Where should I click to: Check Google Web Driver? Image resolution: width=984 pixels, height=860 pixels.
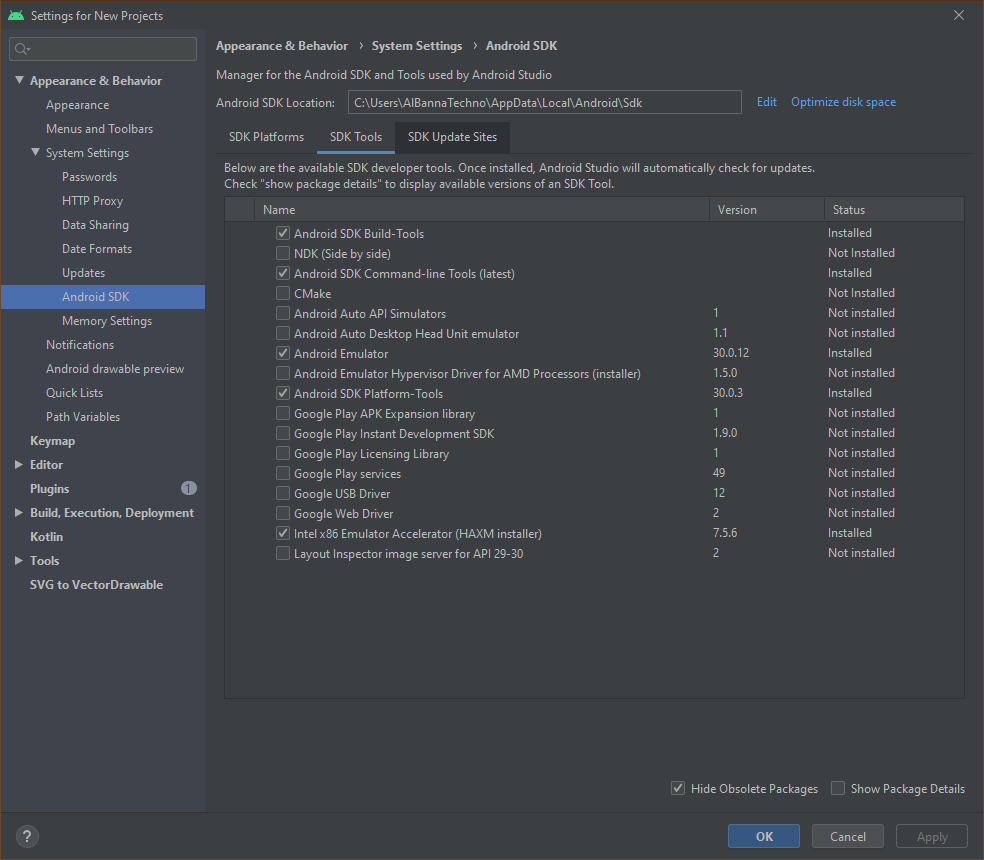point(283,513)
